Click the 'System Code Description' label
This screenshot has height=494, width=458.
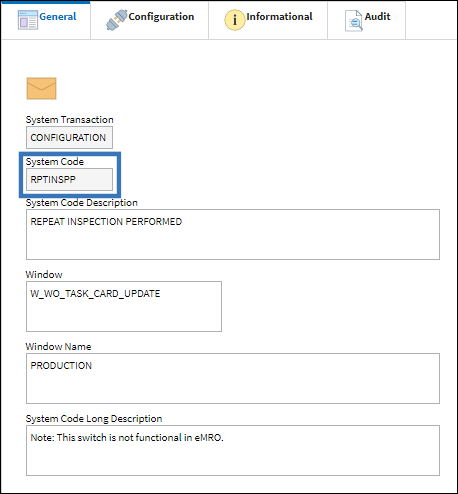[82, 203]
